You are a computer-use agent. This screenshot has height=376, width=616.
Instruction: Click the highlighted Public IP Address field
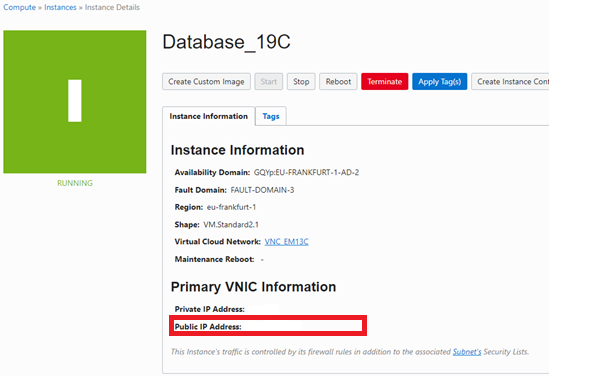tap(268, 325)
